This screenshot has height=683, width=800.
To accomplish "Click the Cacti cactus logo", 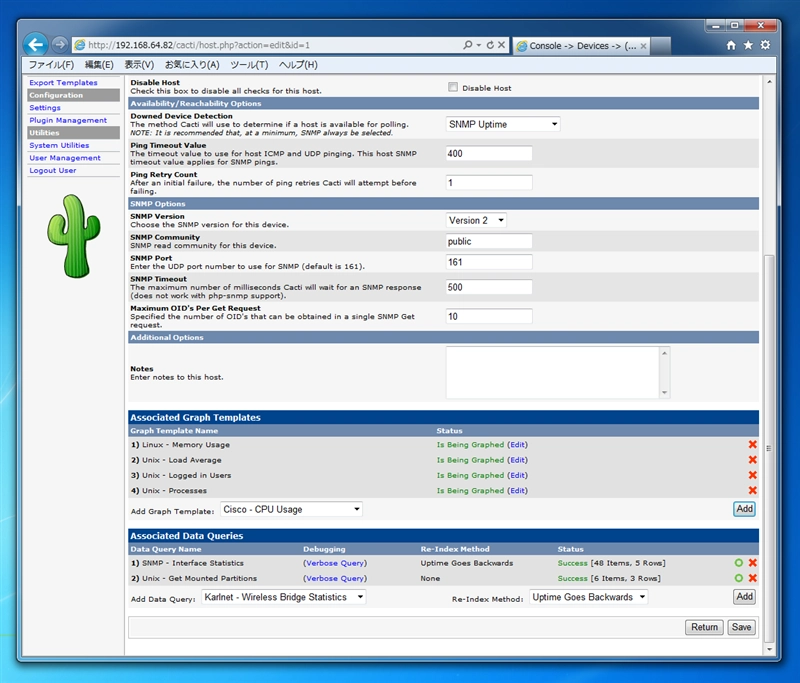I will coord(73,236).
